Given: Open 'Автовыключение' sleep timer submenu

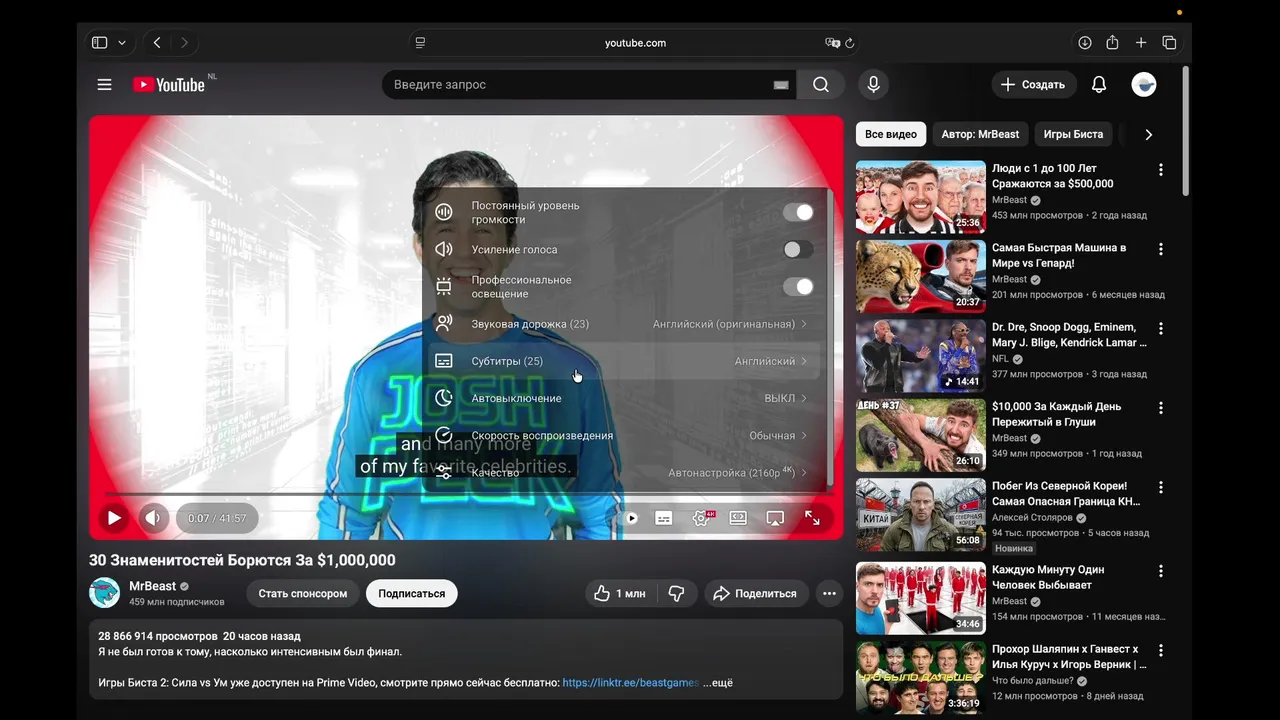Looking at the screenshot, I should point(626,398).
